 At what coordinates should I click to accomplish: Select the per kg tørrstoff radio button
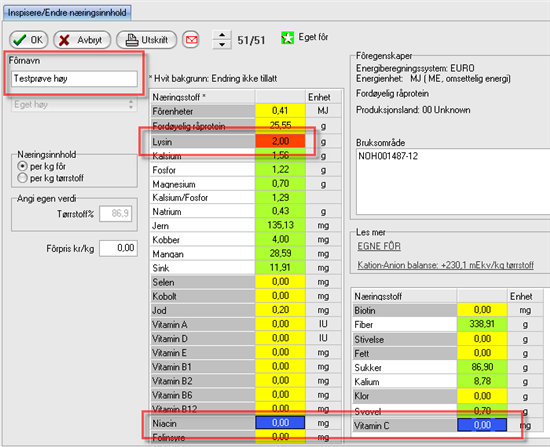tap(22, 178)
